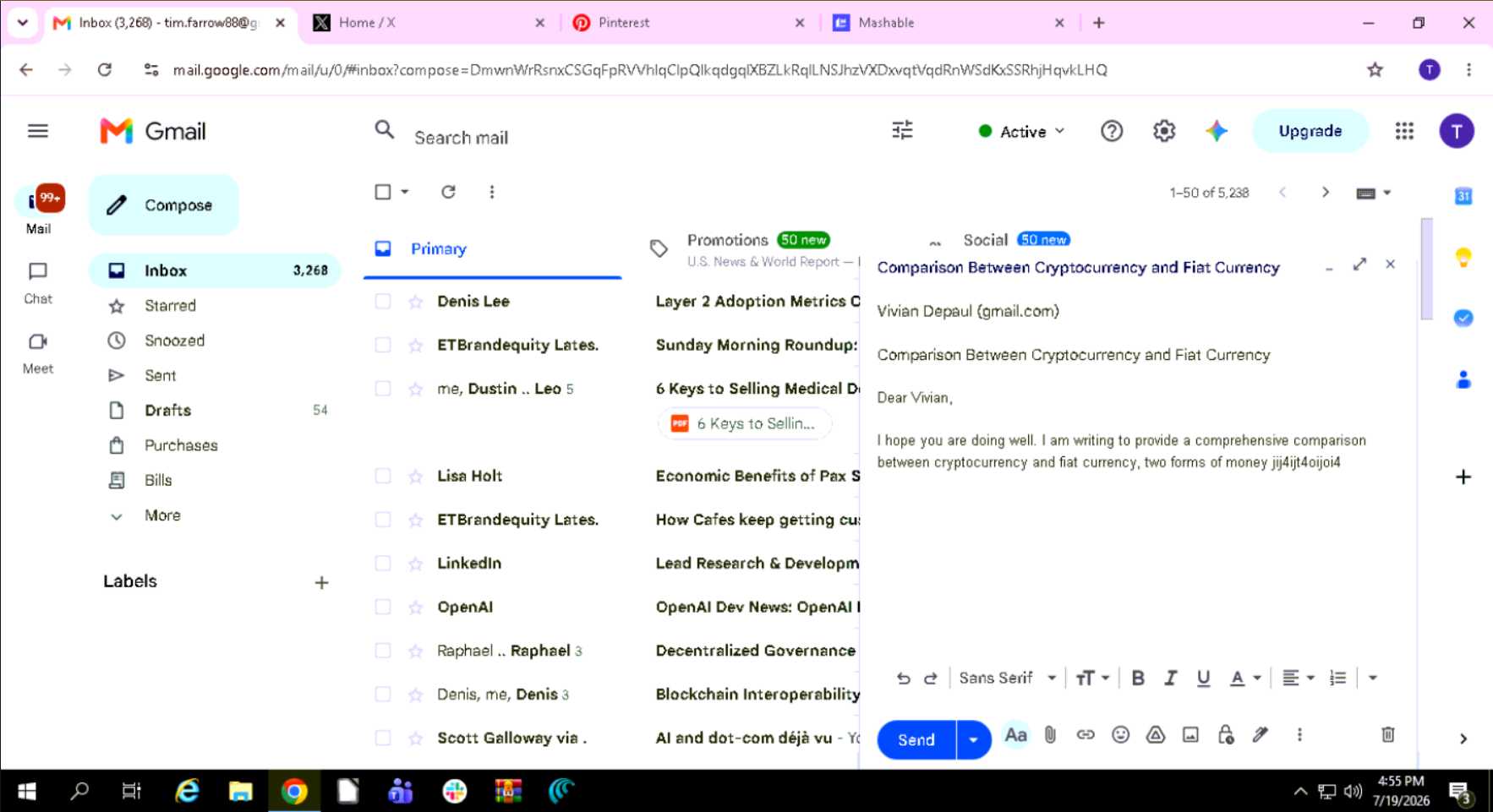The image size is (1493, 812).
Task: Select checkbox for Sunday Morning Roundup email
Action: click(383, 345)
